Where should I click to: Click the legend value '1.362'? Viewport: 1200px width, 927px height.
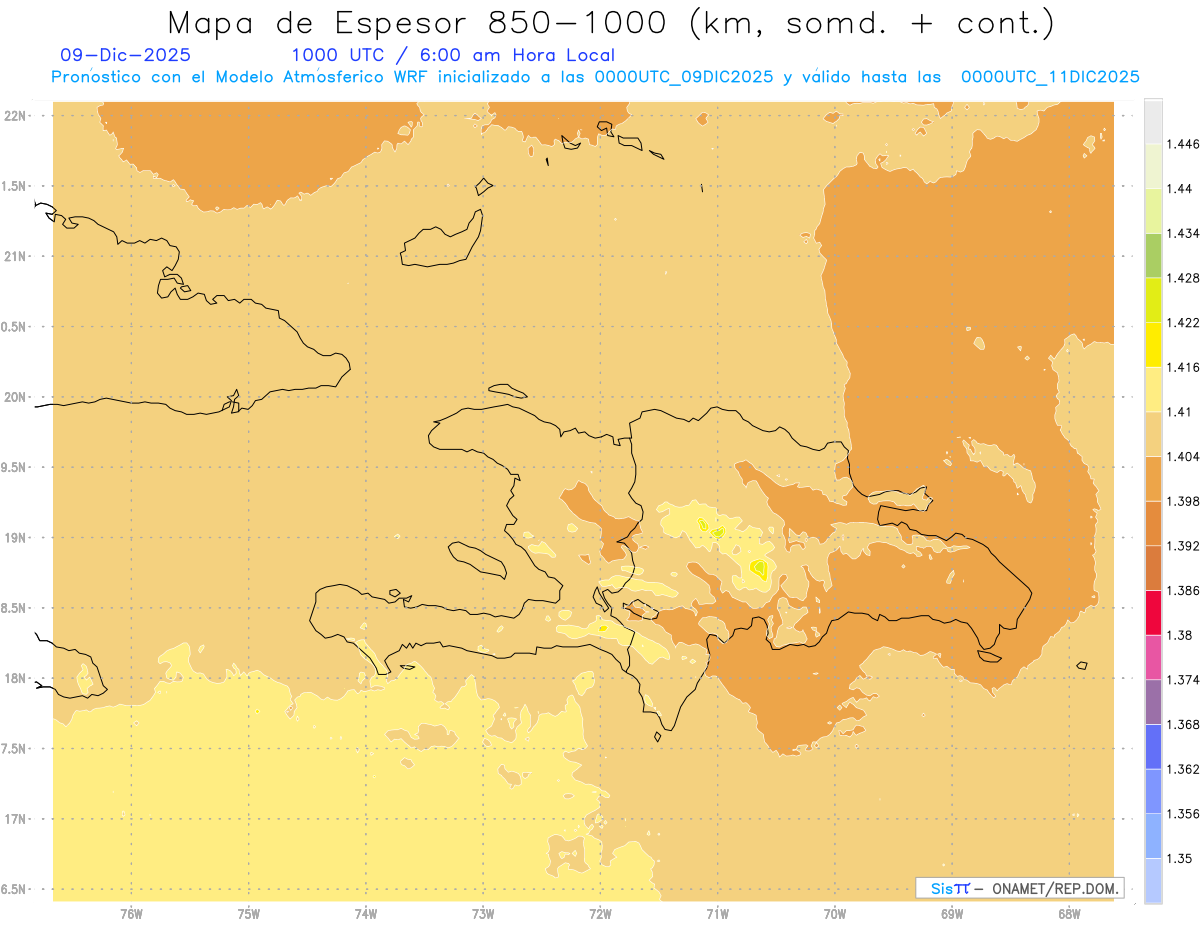coord(1184,769)
